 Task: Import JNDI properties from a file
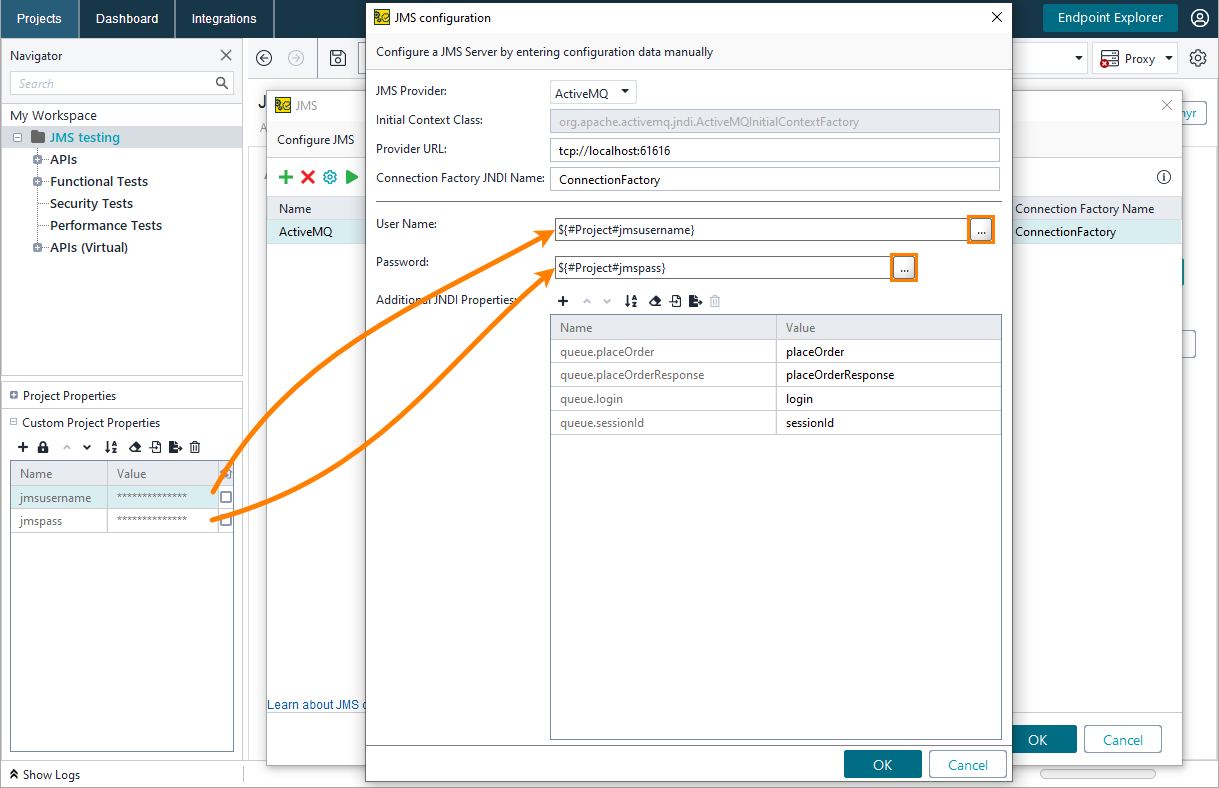[675, 301]
